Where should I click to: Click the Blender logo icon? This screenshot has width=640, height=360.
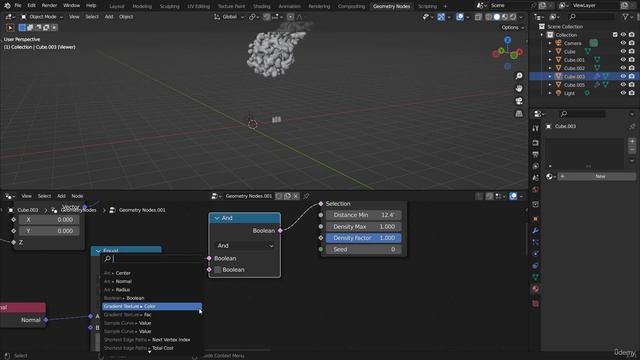point(7,6)
